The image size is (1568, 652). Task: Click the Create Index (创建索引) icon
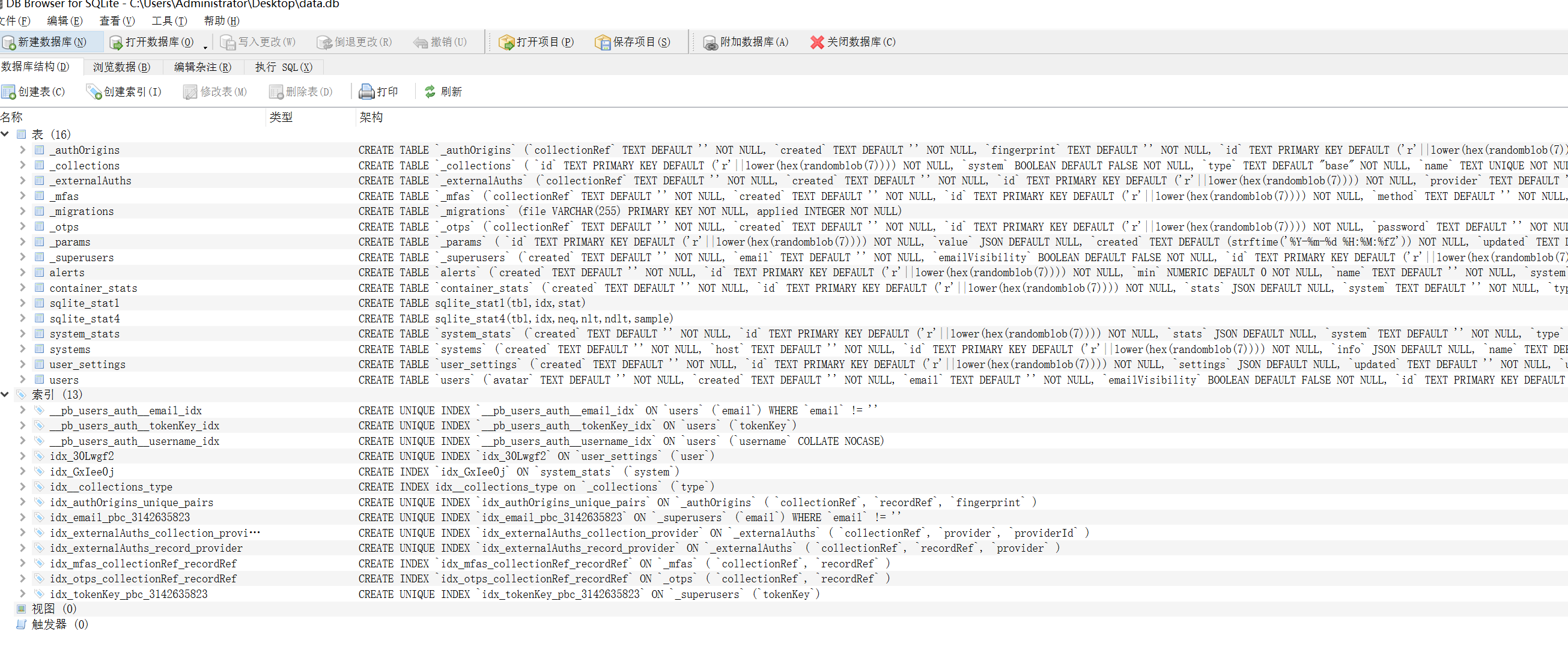click(x=94, y=92)
